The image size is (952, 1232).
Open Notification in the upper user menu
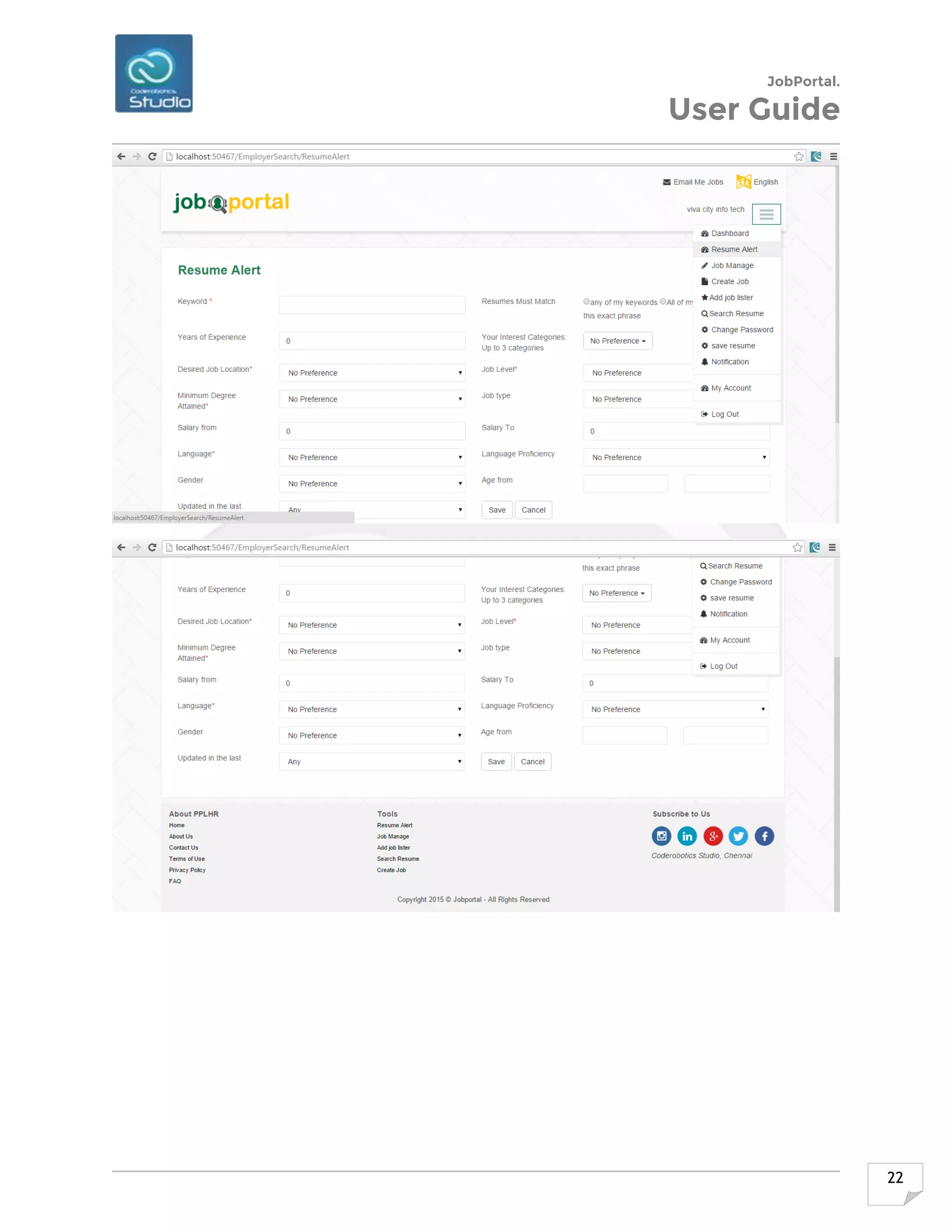pos(737,362)
